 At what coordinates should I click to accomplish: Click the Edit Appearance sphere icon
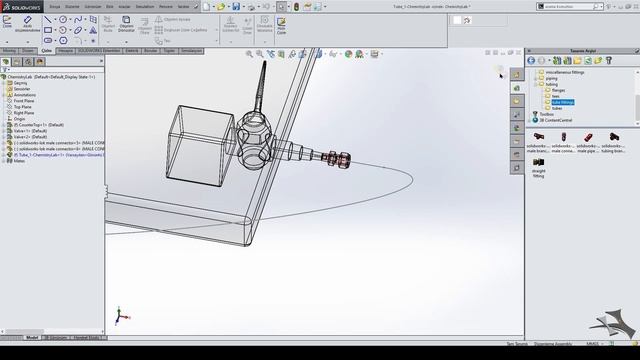click(348, 54)
